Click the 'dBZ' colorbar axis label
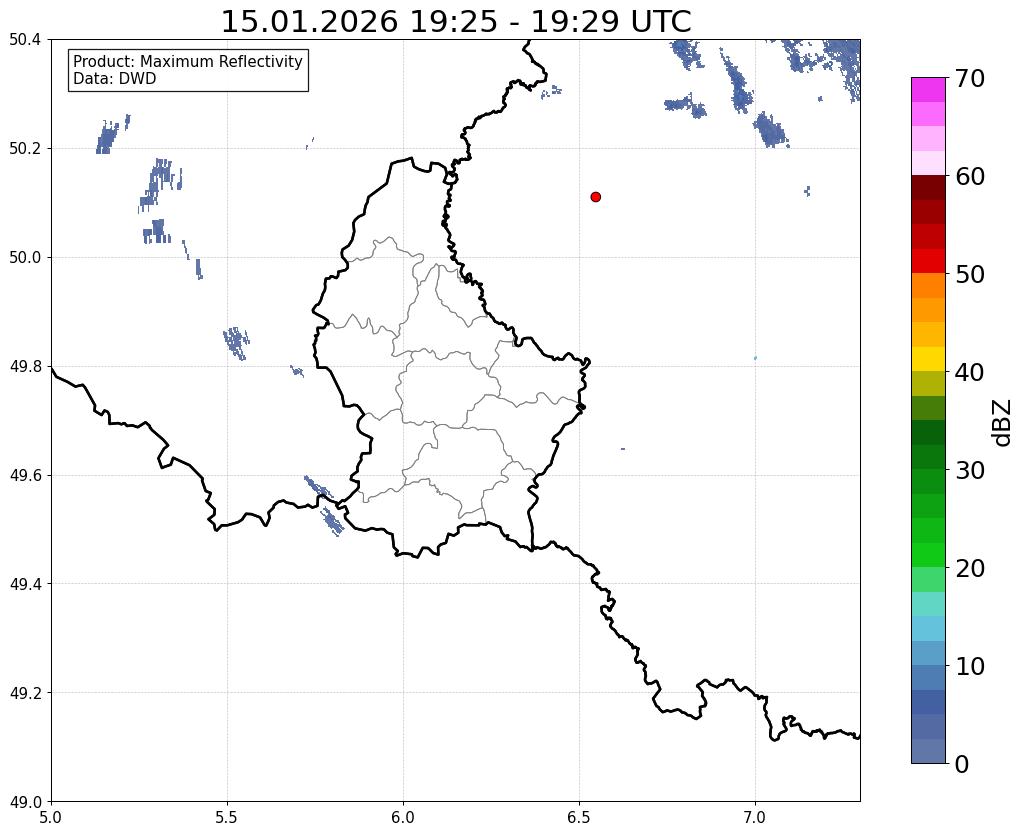 coord(1003,423)
